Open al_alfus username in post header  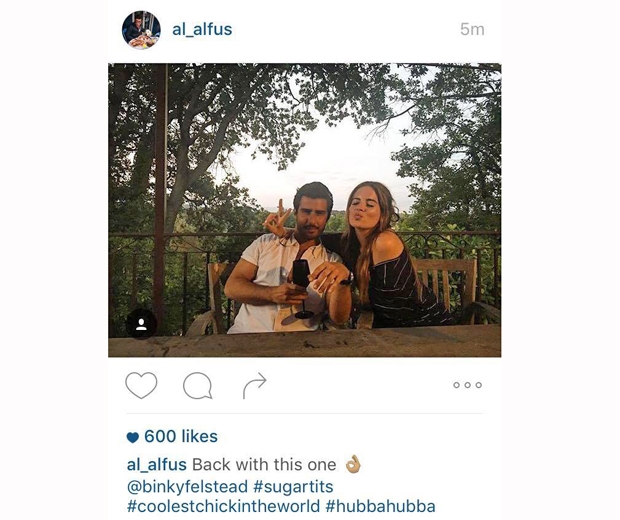pyautogui.click(x=202, y=30)
